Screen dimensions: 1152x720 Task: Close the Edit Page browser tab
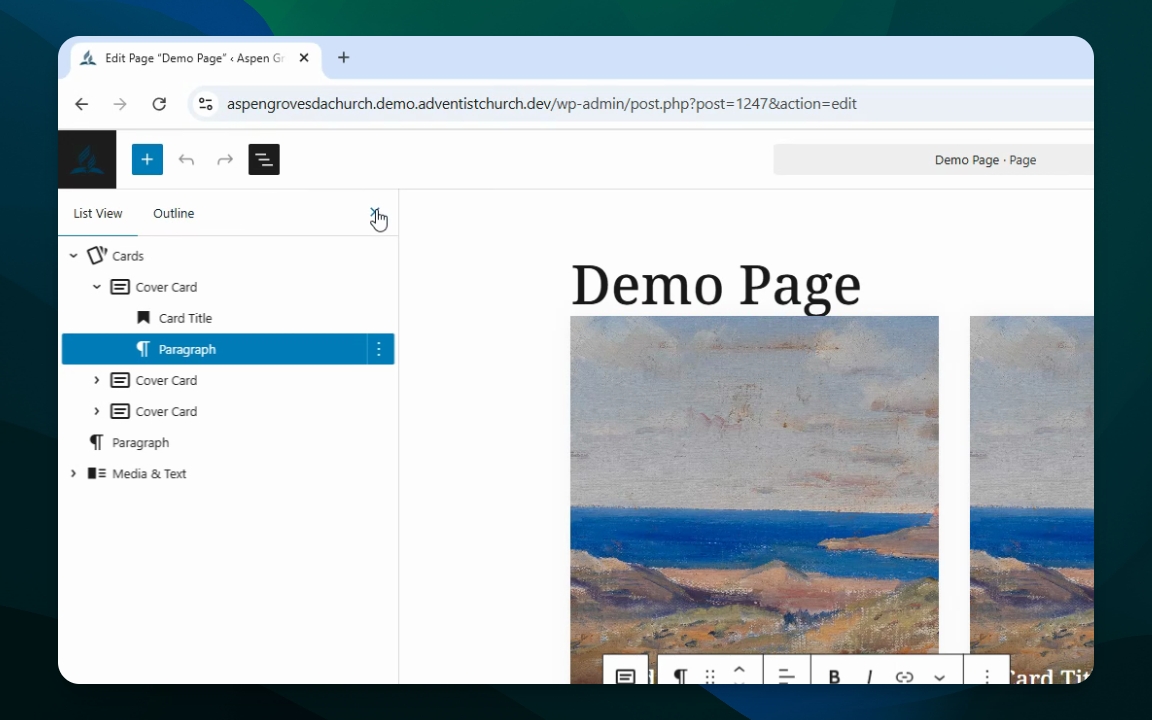(x=303, y=58)
